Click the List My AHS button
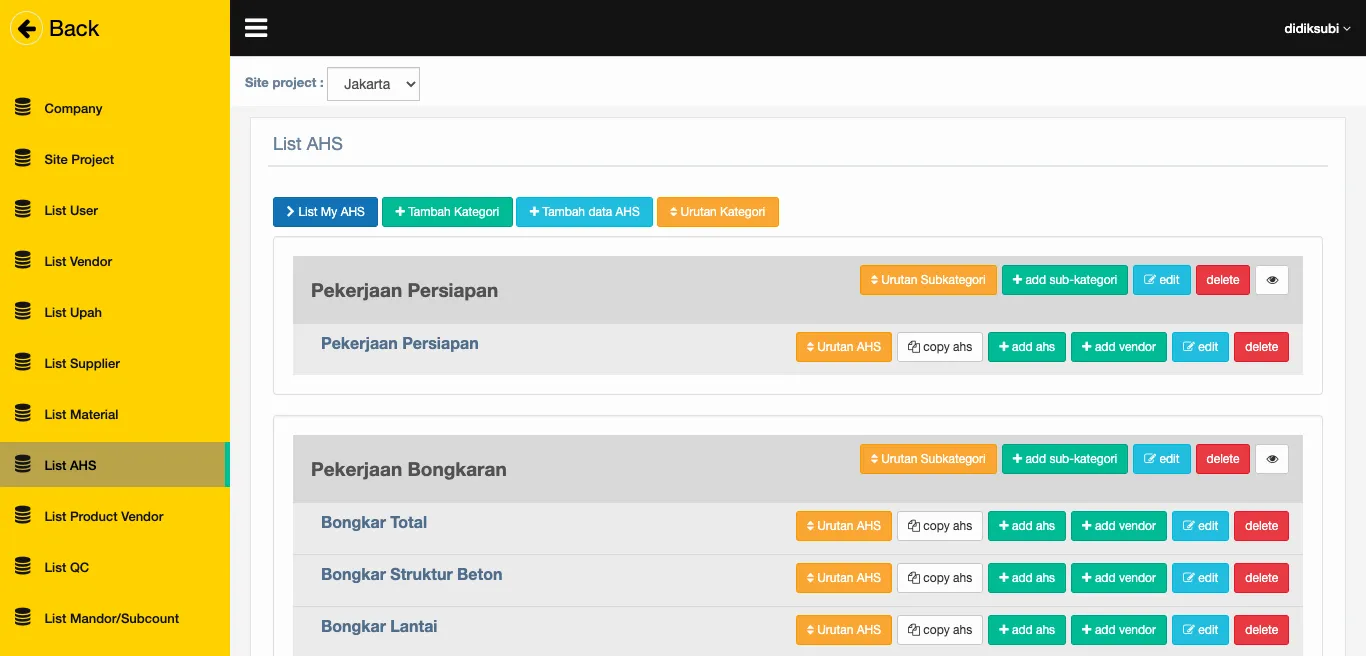This screenshot has height=656, width=1366. point(325,212)
